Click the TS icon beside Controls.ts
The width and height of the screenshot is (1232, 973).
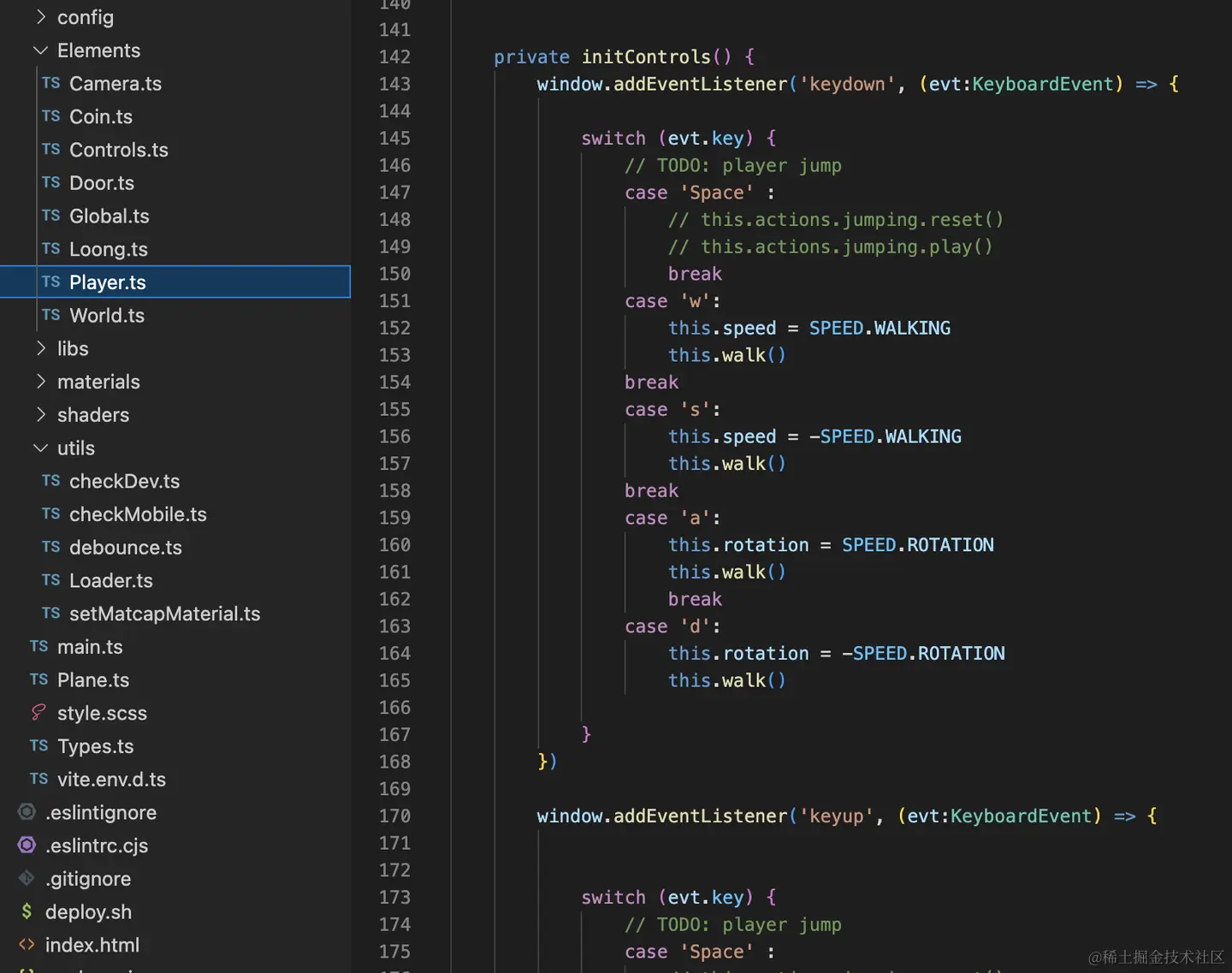tap(51, 150)
